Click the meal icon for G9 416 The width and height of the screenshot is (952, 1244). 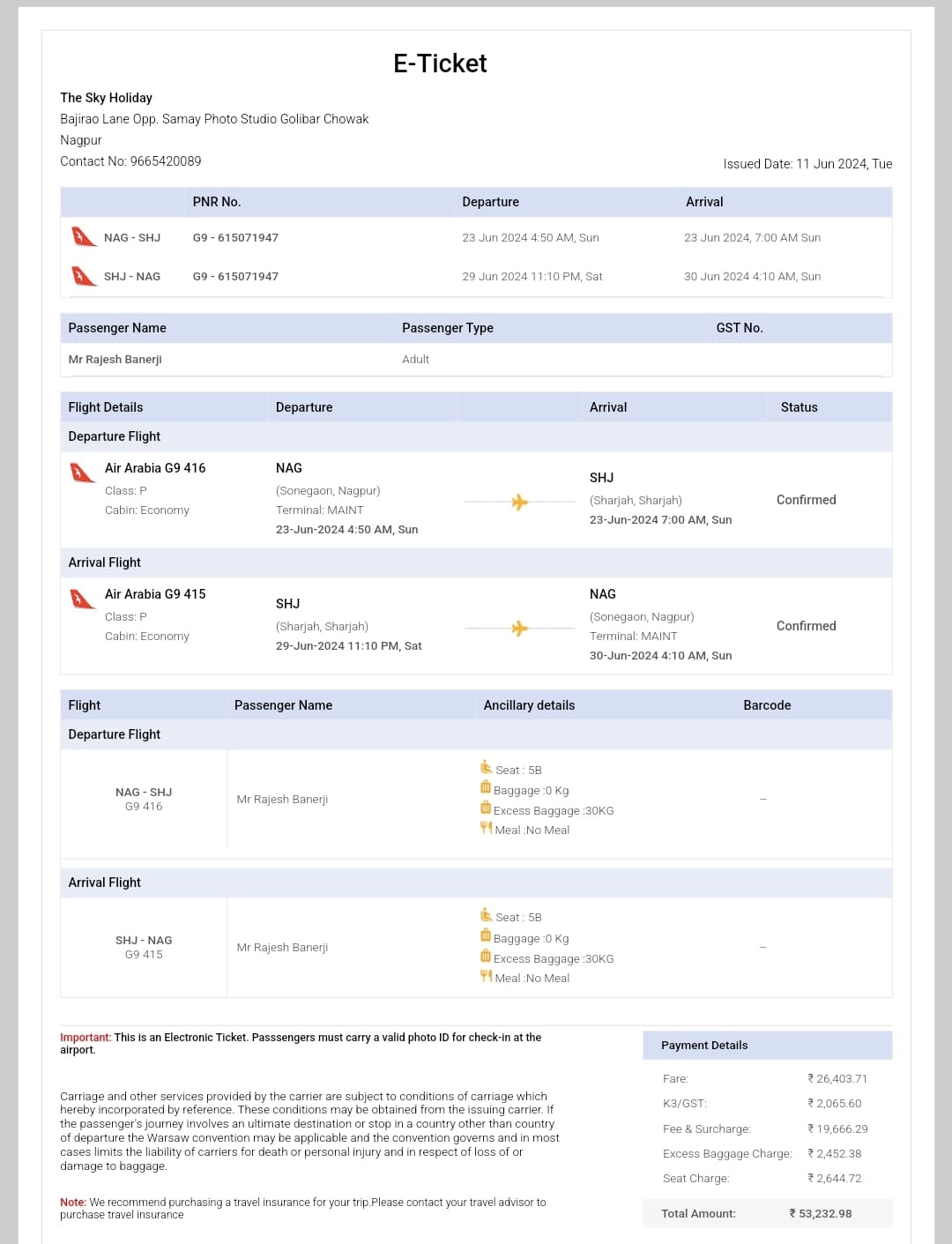point(486,828)
